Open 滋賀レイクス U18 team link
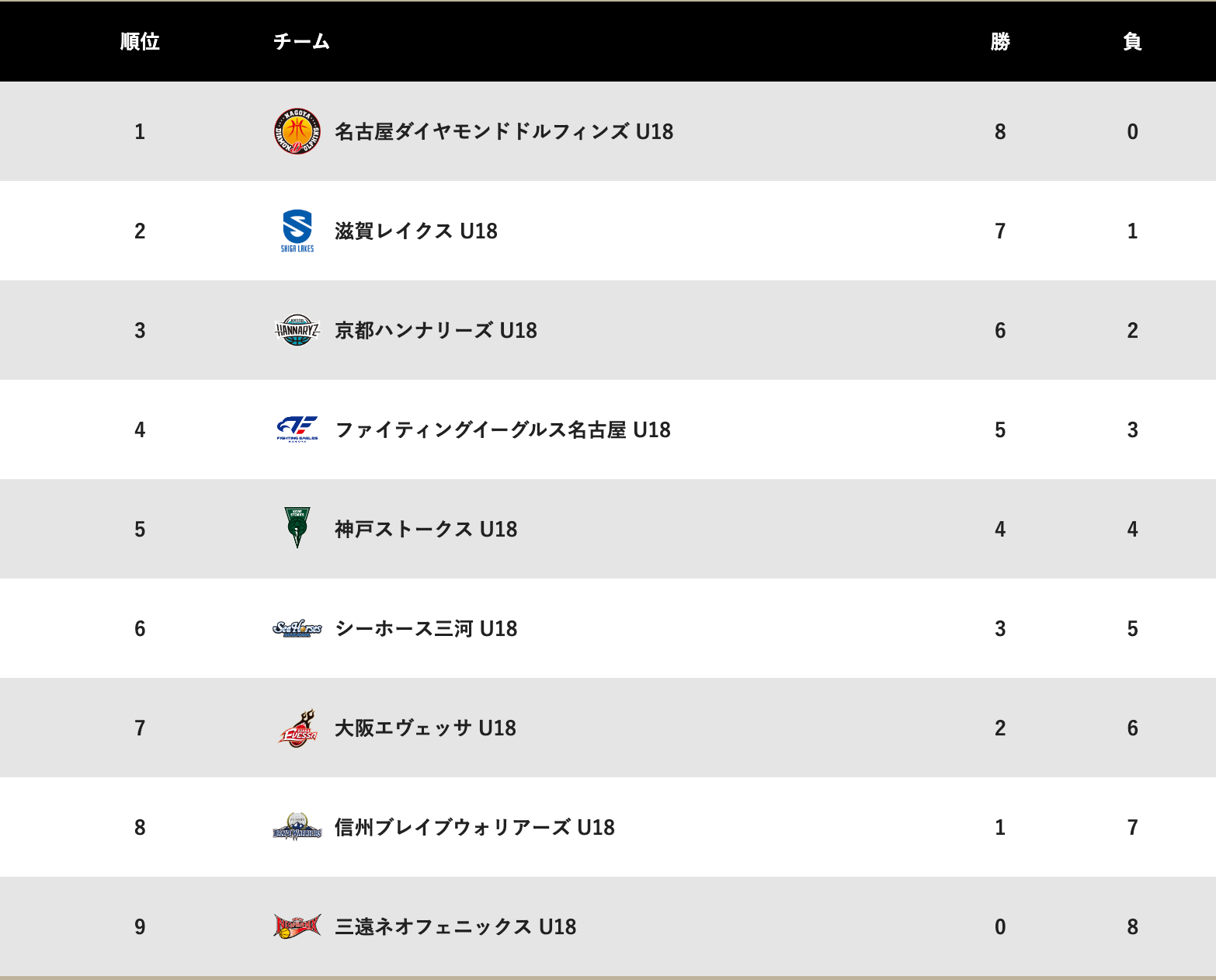 tap(416, 231)
